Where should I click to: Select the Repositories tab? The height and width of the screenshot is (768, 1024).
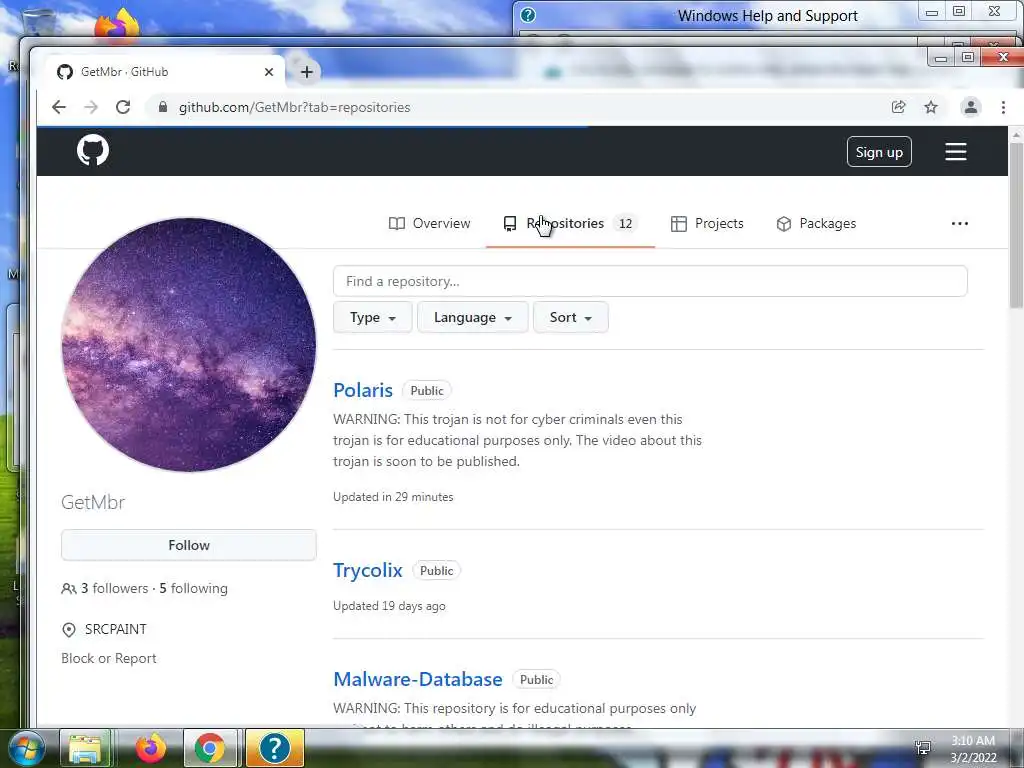pos(570,223)
